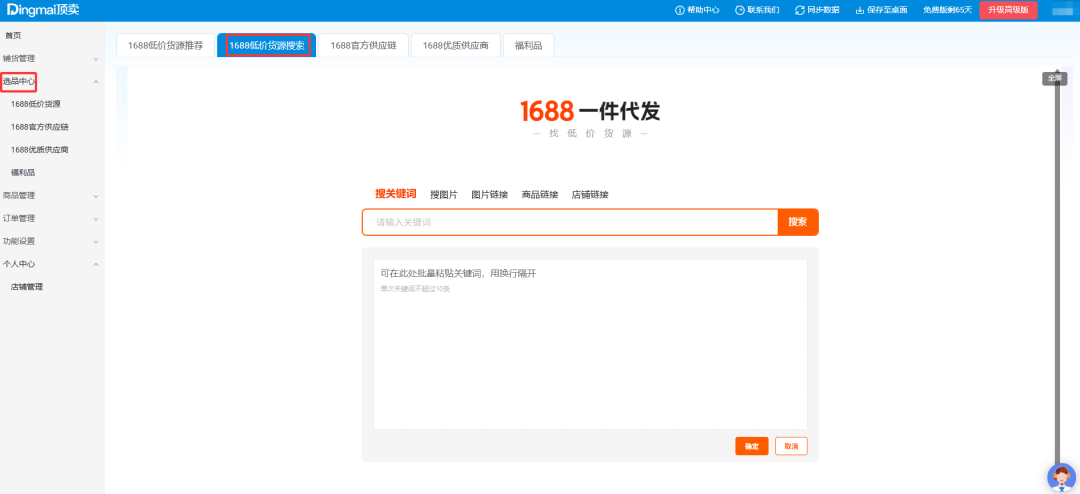Click the 升级高级版 upgrade button
This screenshot has width=1080, height=494.
click(1008, 10)
